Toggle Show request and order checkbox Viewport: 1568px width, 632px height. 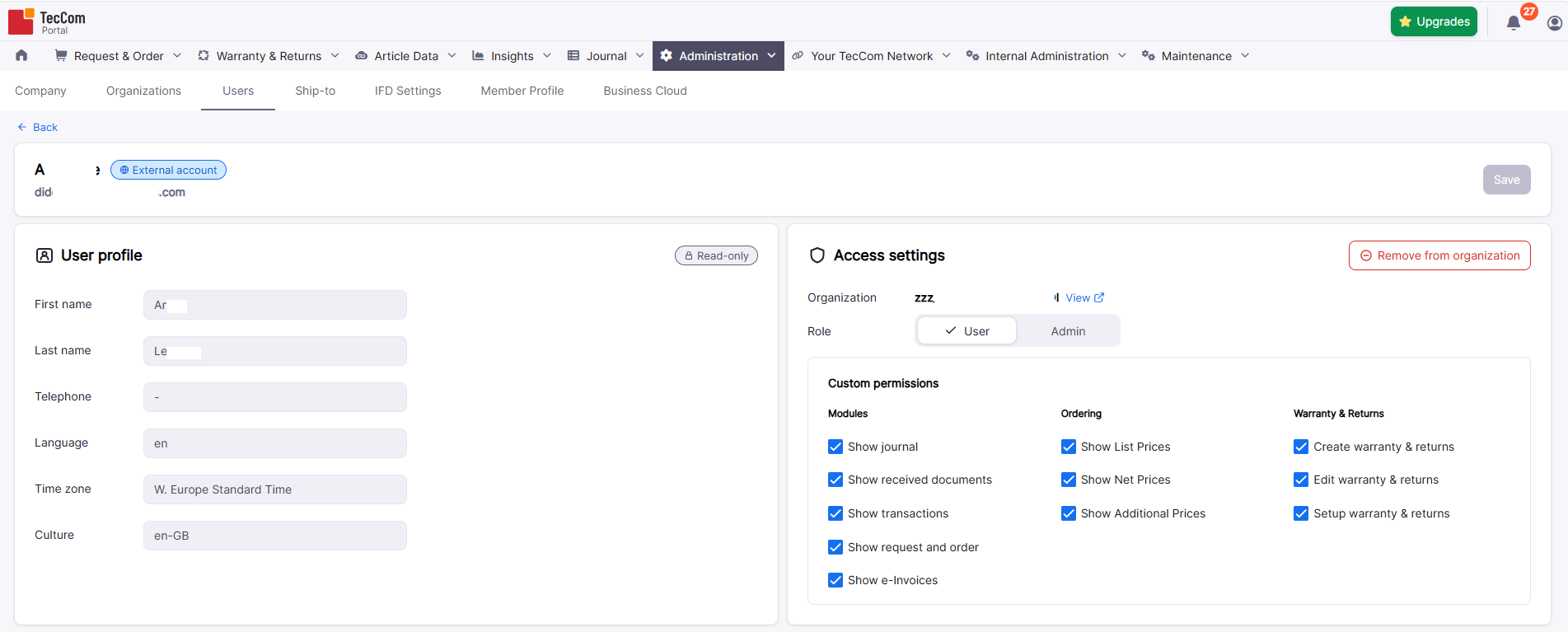[835, 547]
